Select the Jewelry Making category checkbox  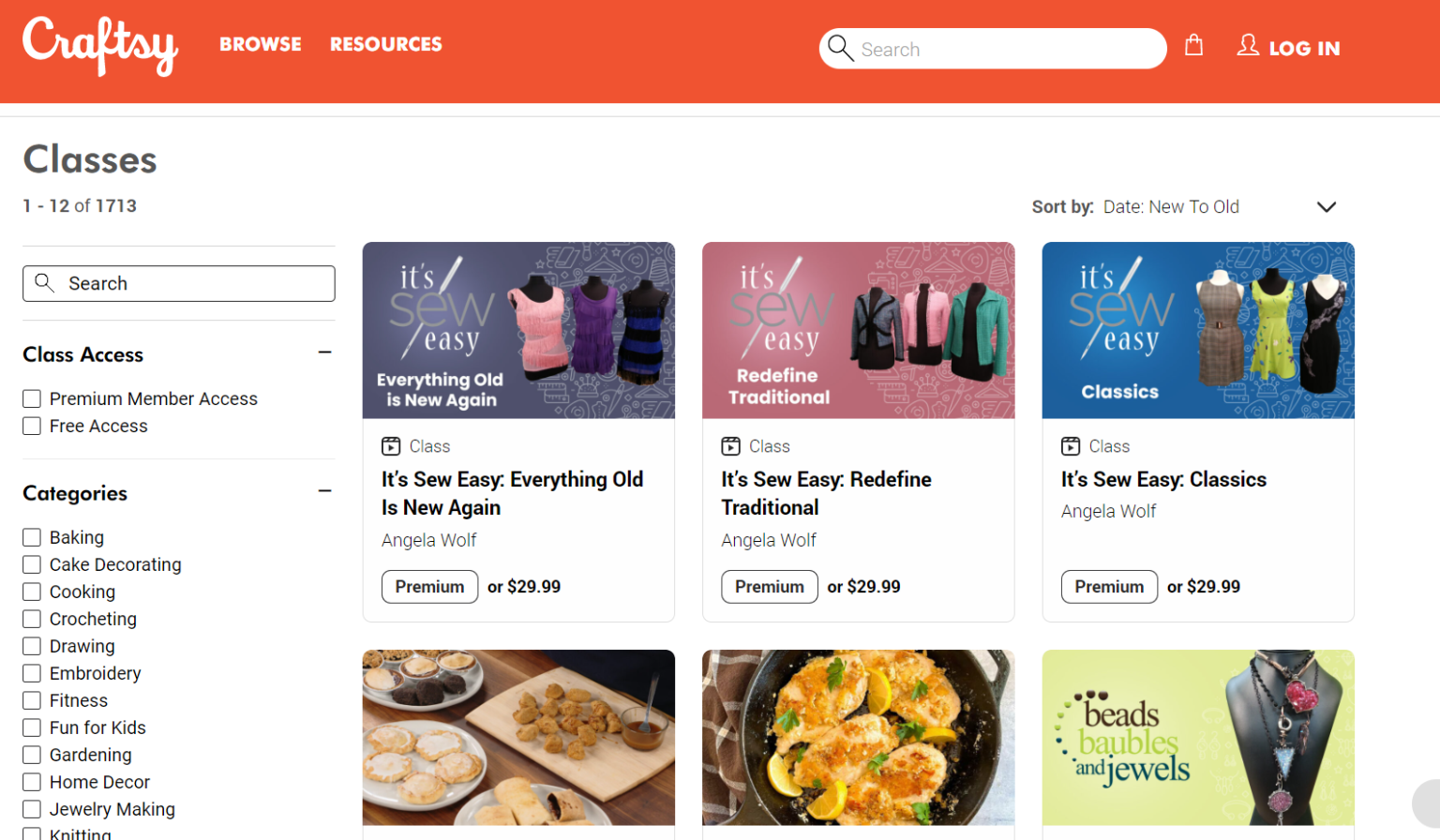point(31,809)
